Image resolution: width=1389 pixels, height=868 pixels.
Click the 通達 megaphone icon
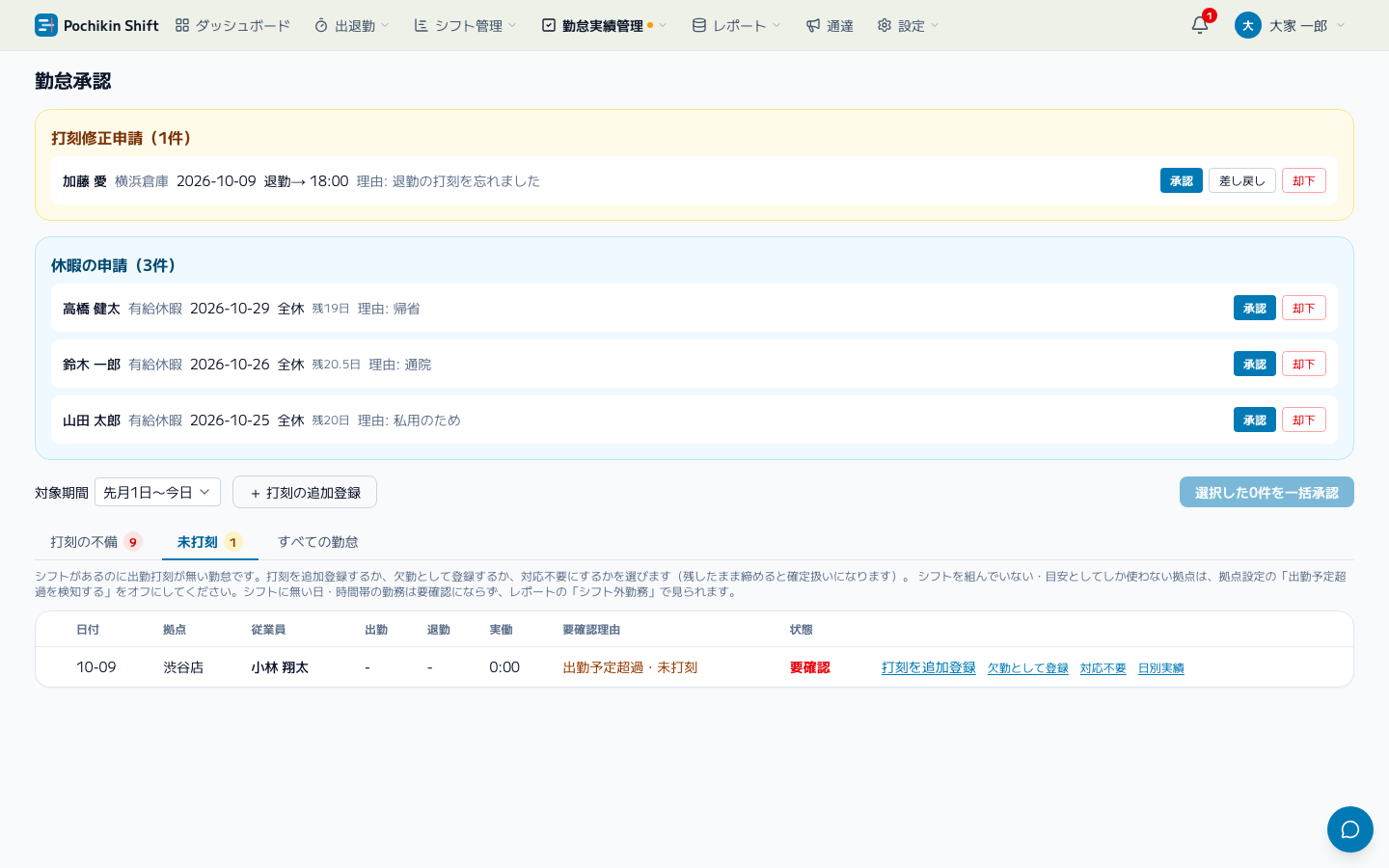pos(813,25)
